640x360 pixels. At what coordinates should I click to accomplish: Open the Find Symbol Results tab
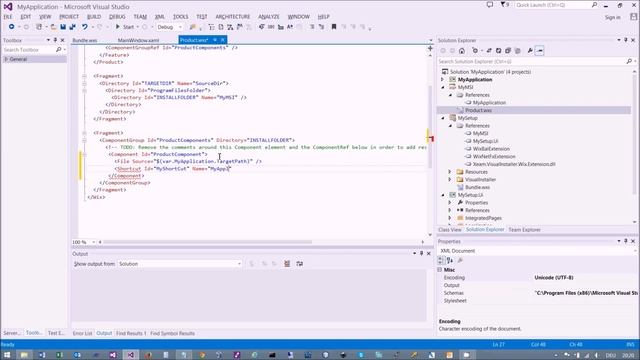tap(172, 333)
